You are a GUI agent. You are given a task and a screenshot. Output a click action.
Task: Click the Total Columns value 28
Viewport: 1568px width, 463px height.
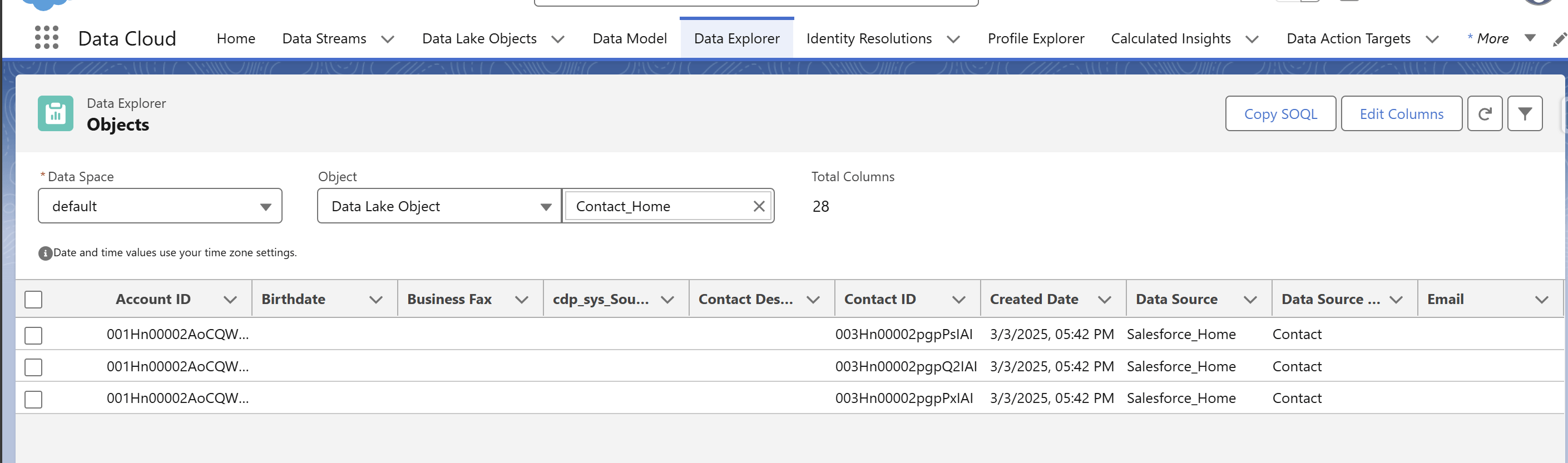820,207
